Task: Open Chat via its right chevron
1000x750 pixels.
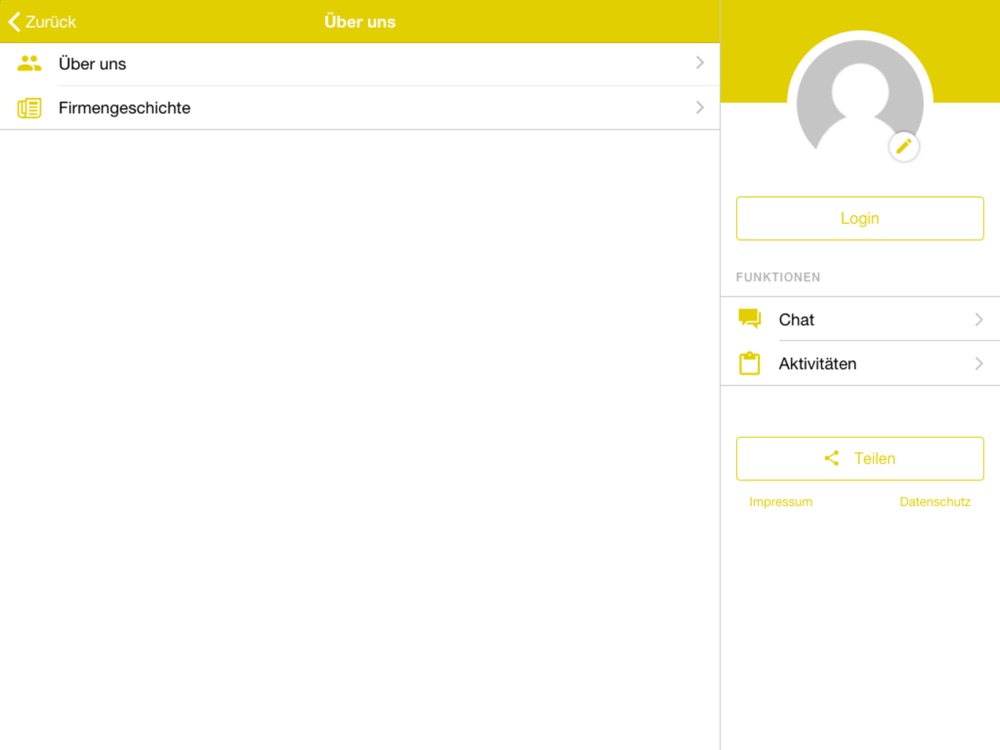Action: pos(978,320)
